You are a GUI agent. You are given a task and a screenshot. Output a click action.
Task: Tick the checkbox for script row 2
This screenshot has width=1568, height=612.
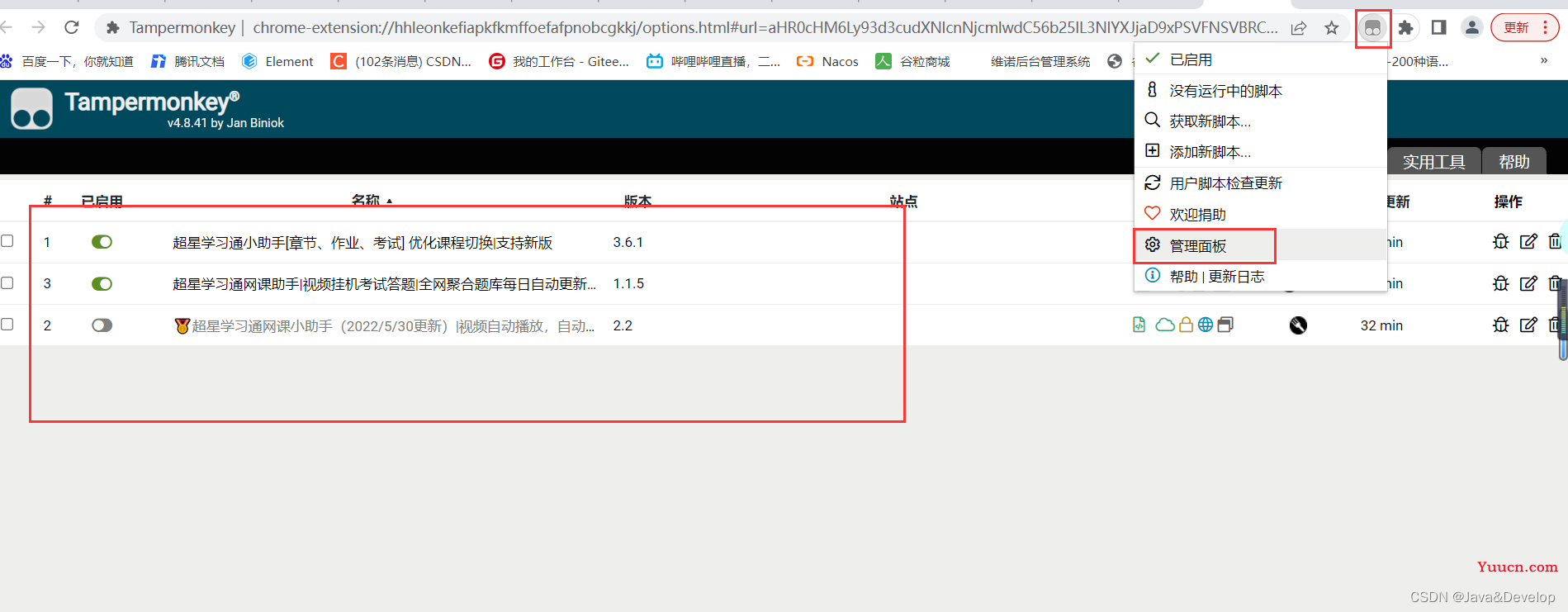[x=7, y=324]
